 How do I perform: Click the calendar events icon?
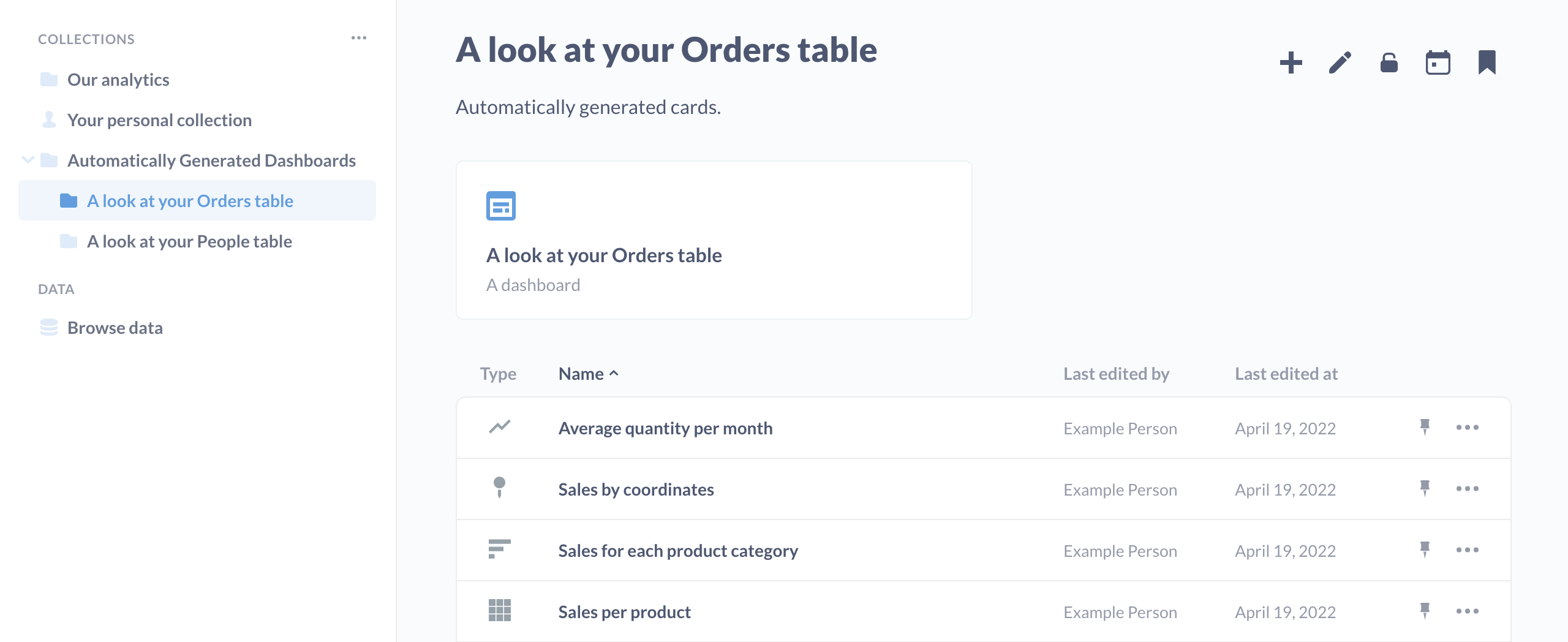1438,62
